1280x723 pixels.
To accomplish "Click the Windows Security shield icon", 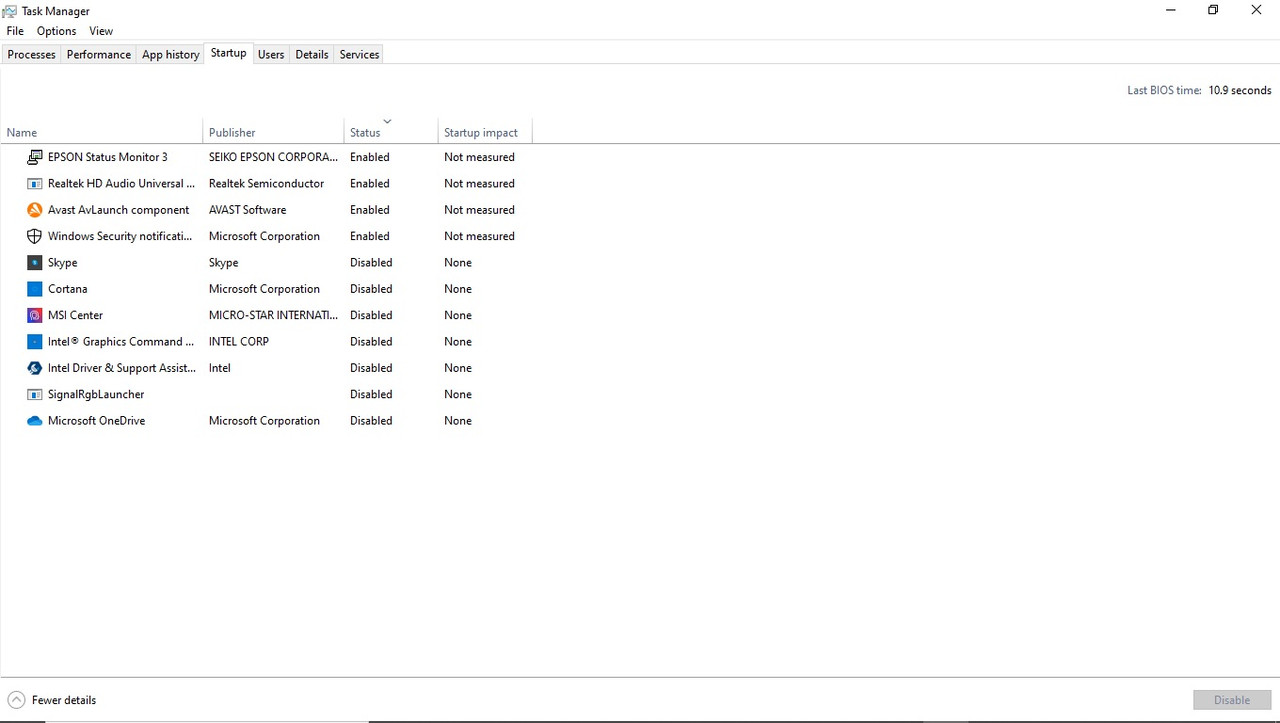I will coord(35,236).
